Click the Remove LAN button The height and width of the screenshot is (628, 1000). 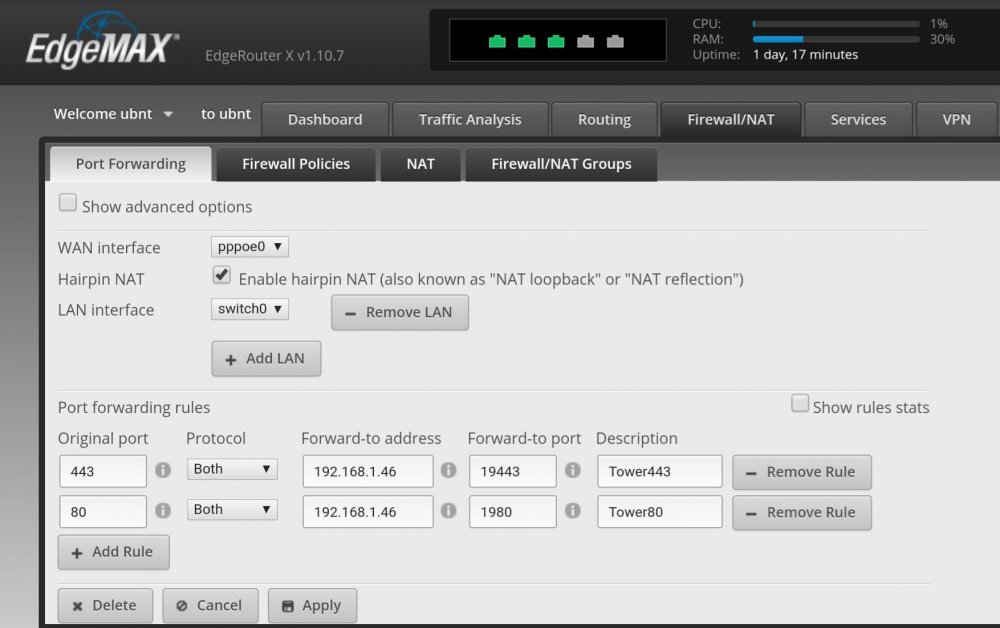pos(400,312)
